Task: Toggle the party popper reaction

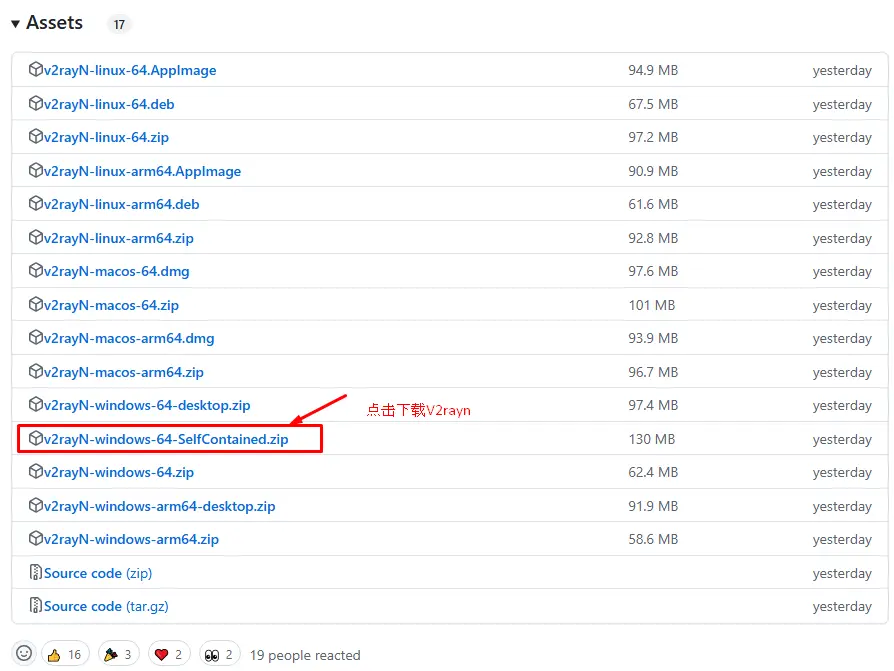Action: click(x=119, y=654)
